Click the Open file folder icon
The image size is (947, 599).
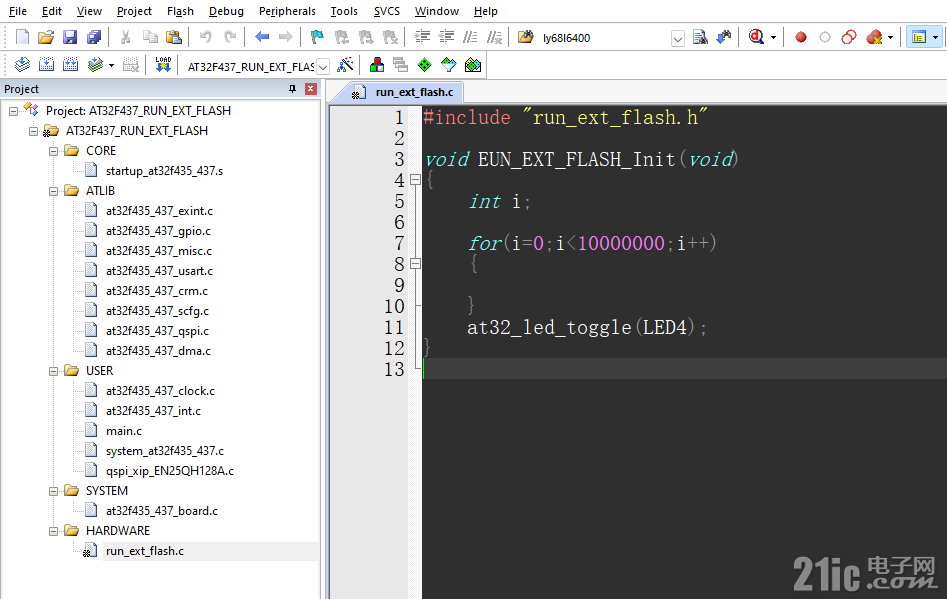[46, 37]
